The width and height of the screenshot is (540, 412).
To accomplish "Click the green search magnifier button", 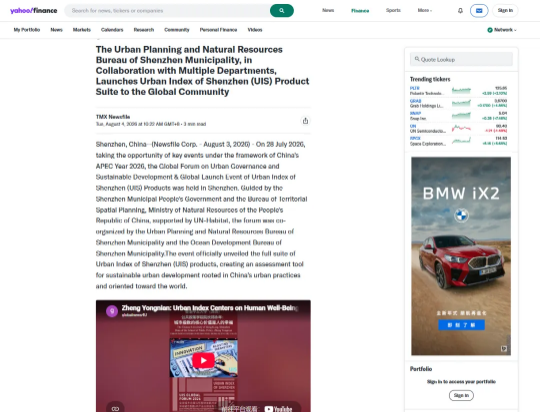I will tap(282, 11).
